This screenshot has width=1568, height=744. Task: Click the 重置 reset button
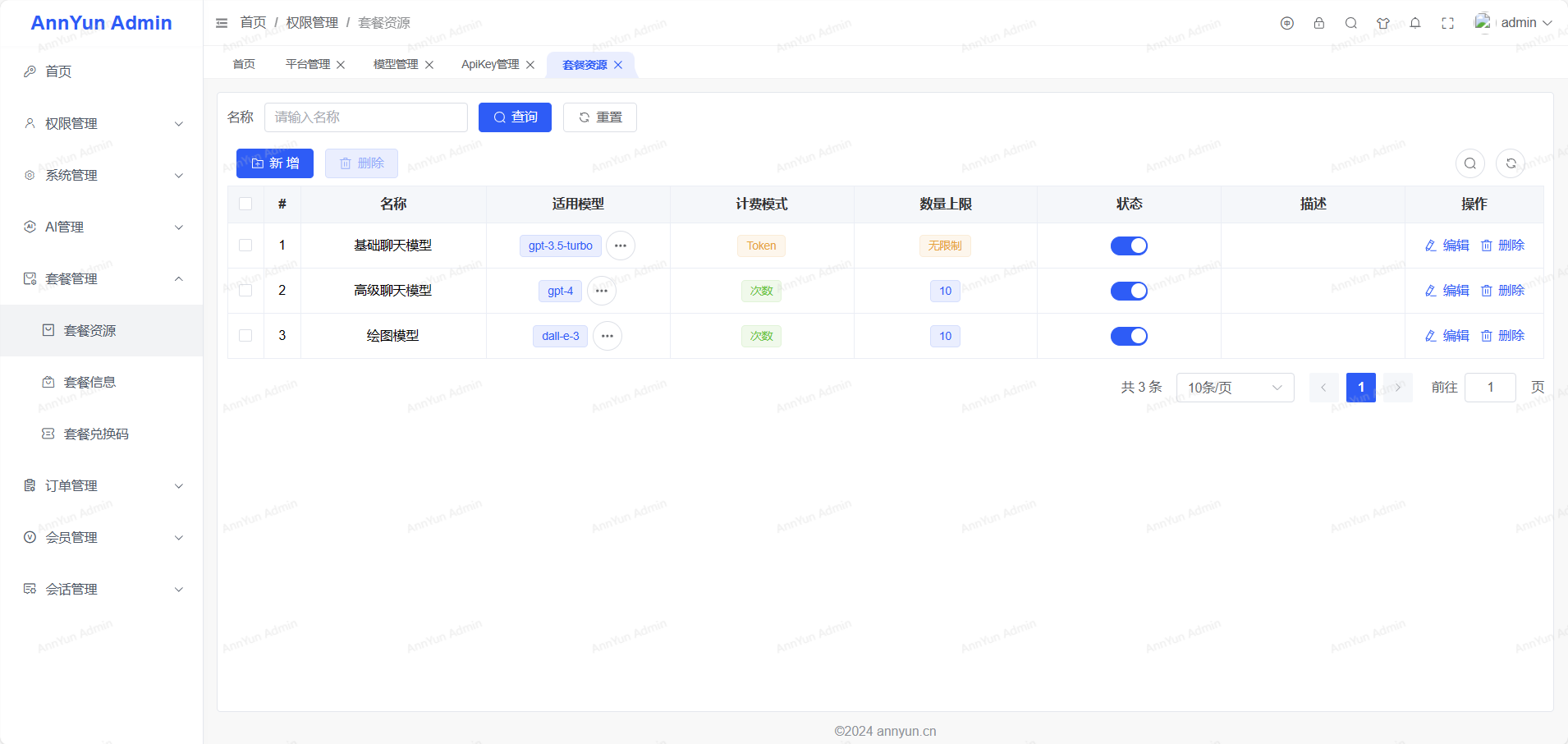tap(599, 117)
